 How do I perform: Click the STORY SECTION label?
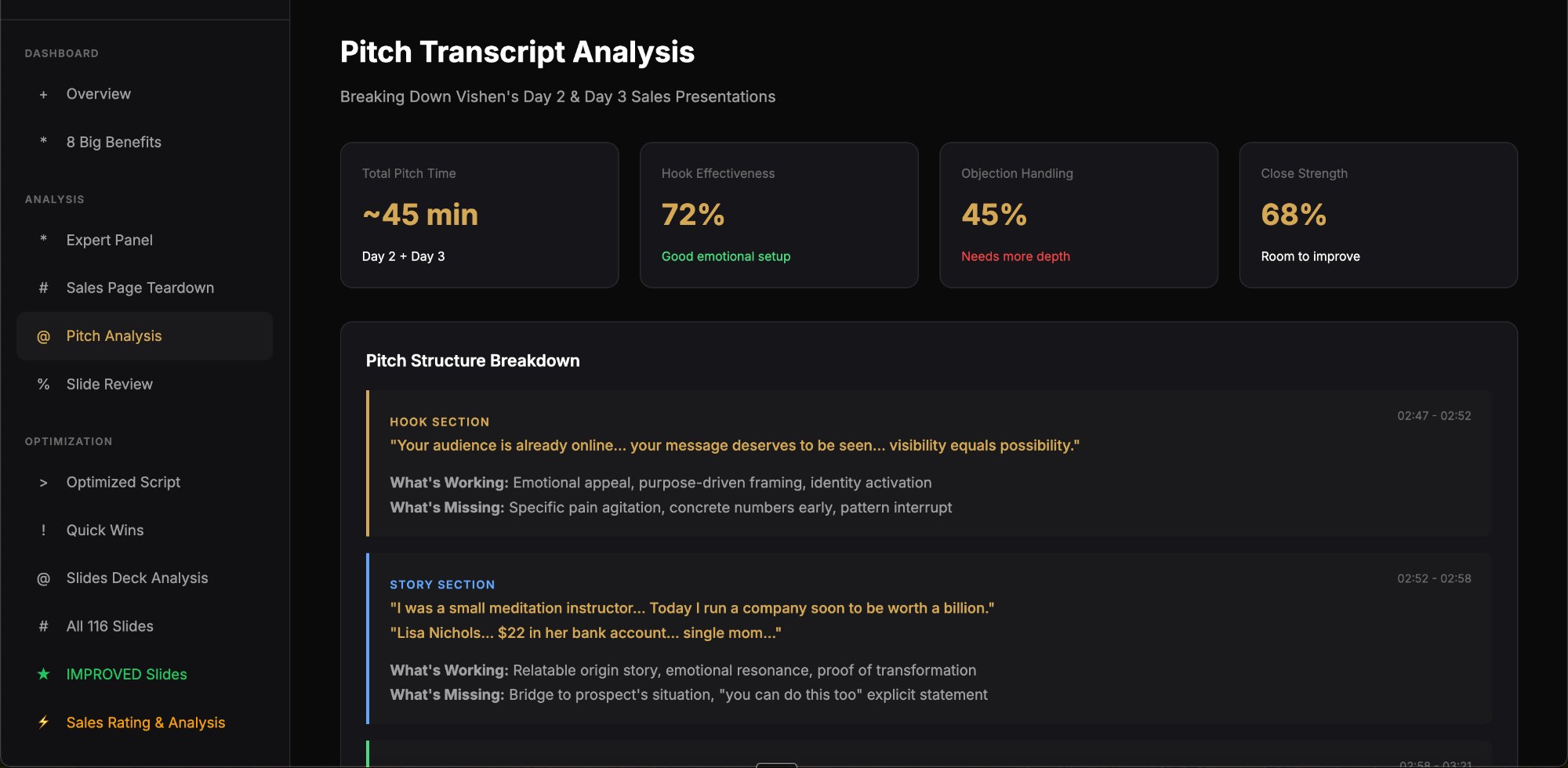tap(442, 585)
